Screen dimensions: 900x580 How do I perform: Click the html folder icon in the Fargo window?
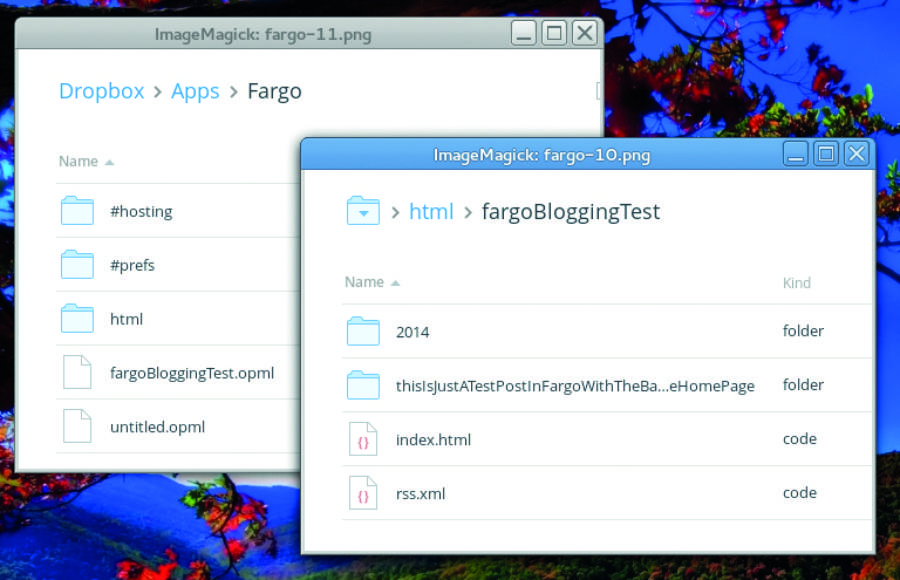[x=77, y=318]
